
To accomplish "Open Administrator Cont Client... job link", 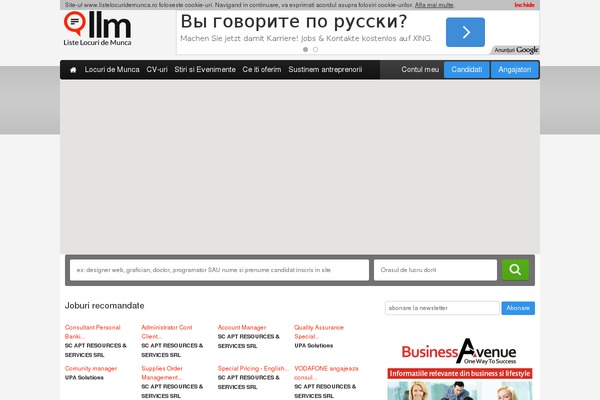I will coord(167,332).
